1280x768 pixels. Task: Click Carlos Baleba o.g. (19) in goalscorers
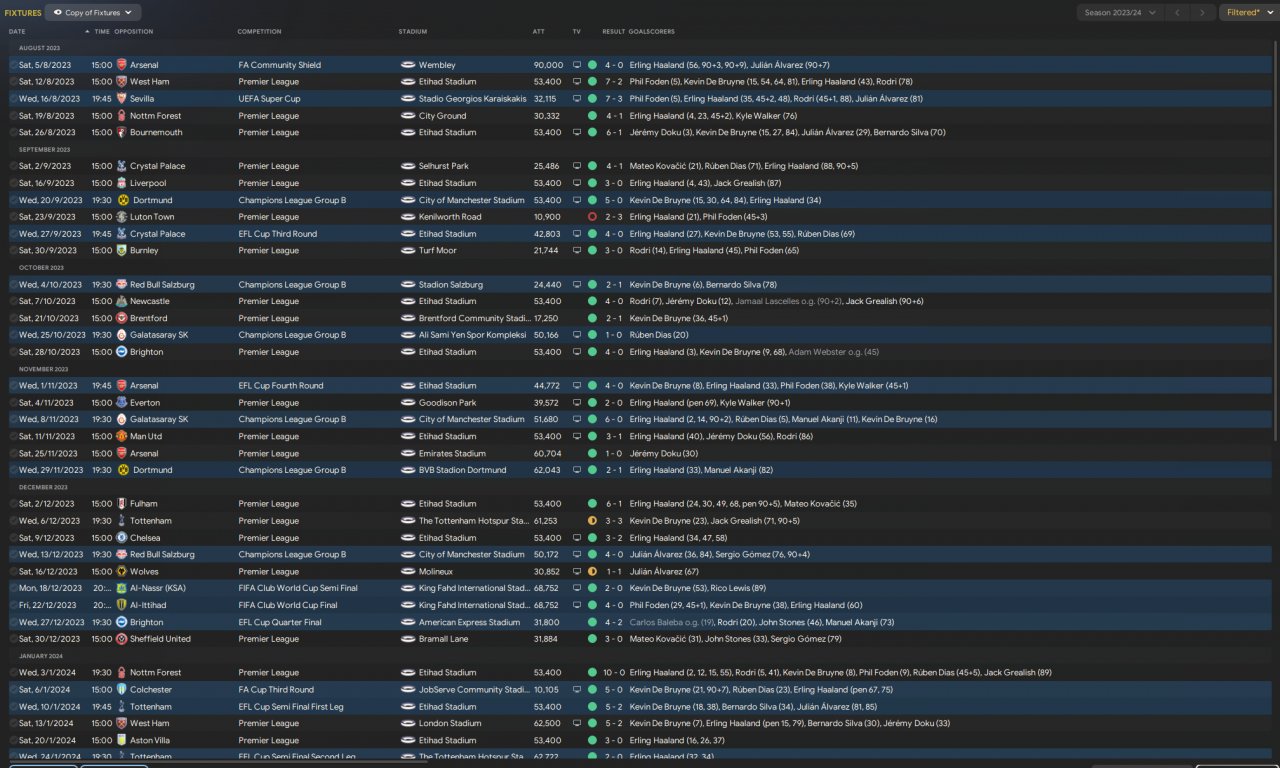(672, 622)
